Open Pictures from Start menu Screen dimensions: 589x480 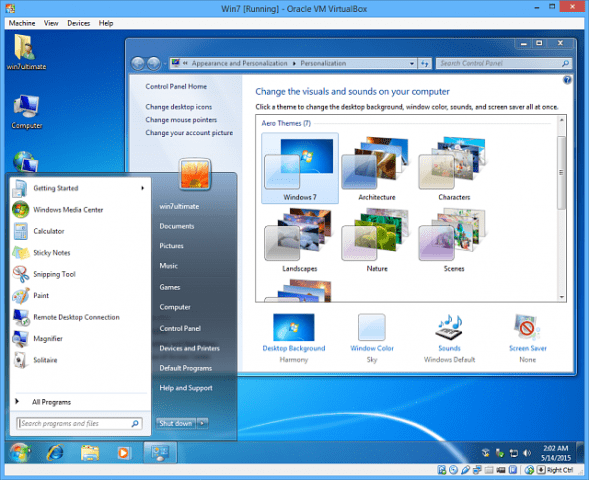coord(171,246)
